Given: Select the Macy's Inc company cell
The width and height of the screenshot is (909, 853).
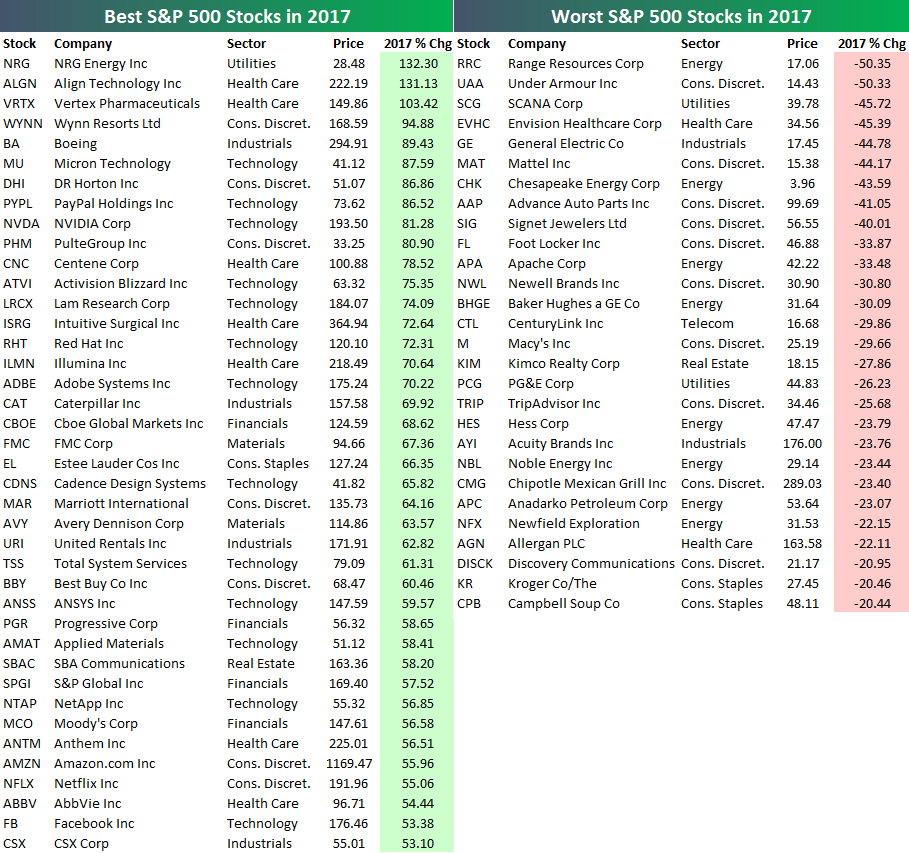Looking at the screenshot, I should (x=539, y=344).
